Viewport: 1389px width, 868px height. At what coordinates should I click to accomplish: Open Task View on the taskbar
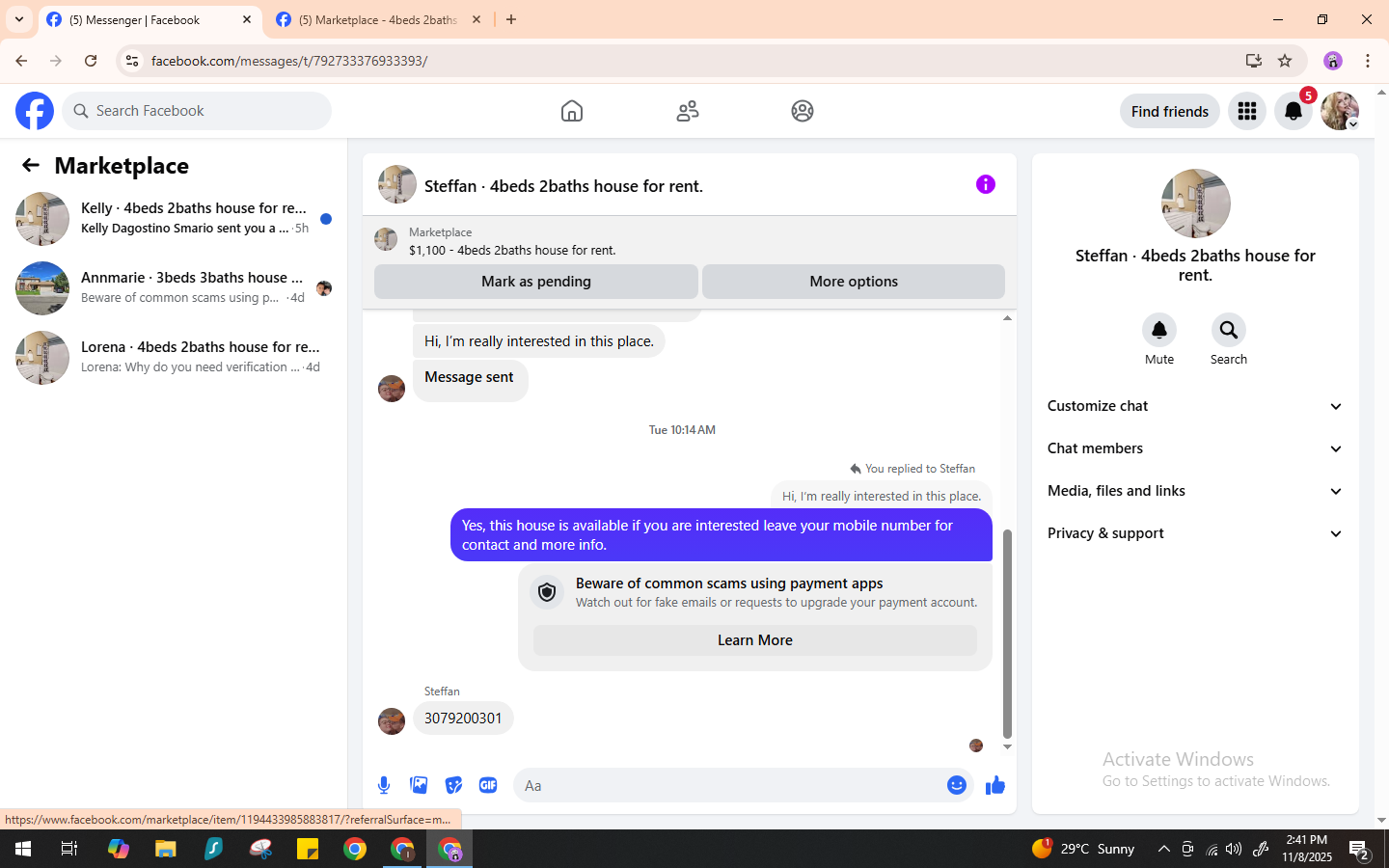tap(69, 849)
